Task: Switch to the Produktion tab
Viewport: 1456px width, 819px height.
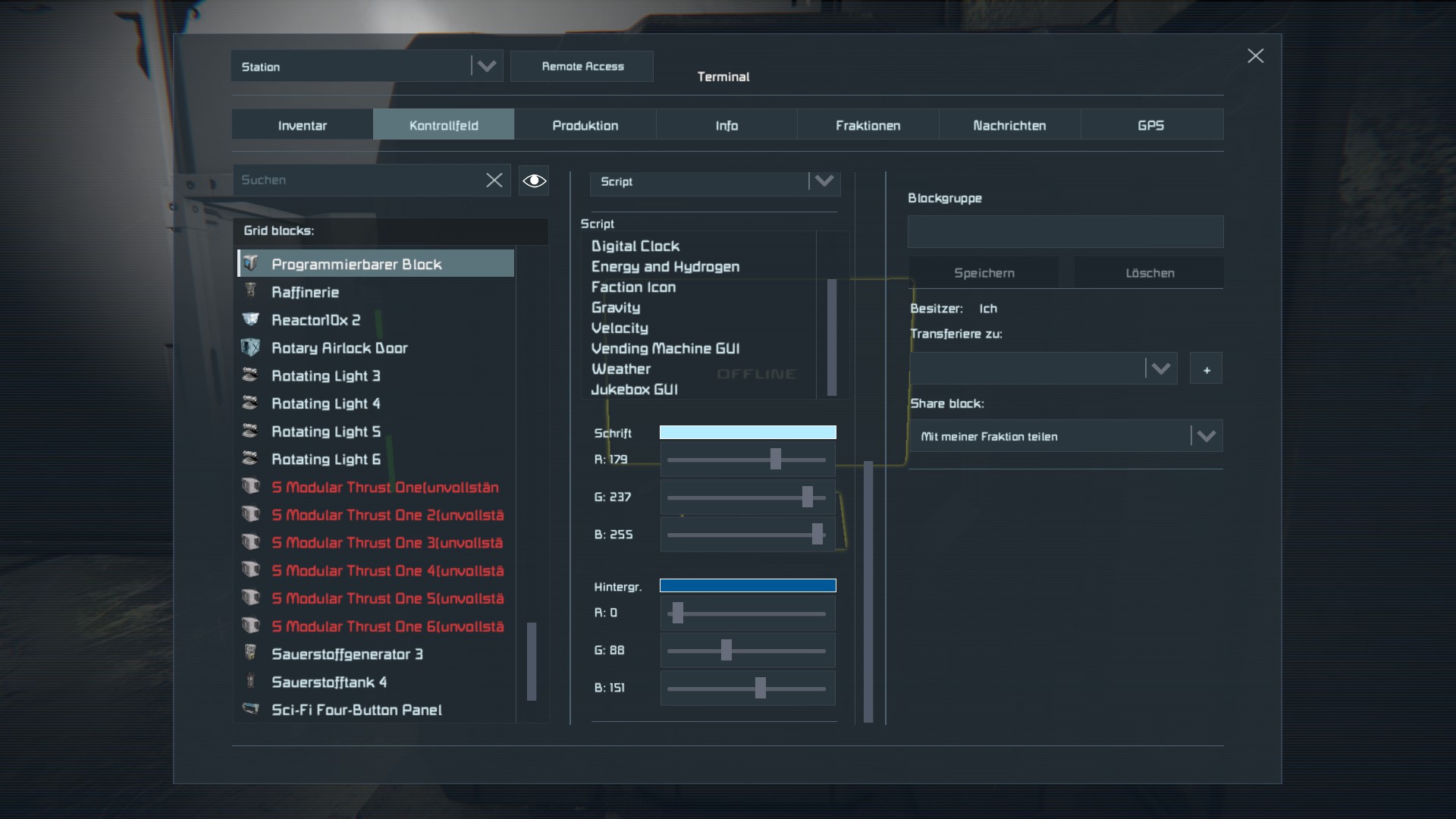Action: [585, 125]
